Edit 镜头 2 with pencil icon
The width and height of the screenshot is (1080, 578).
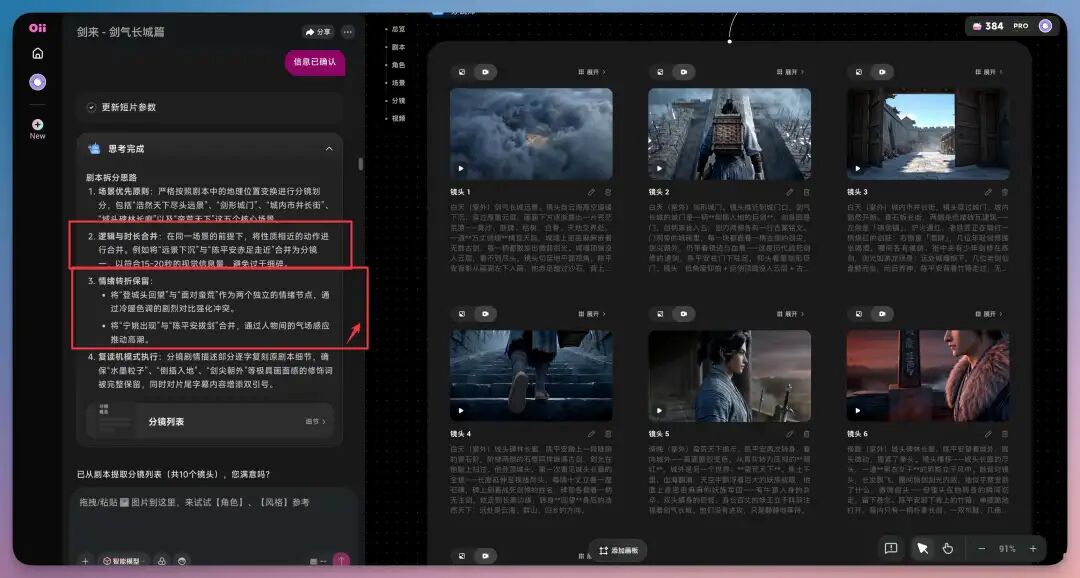pos(790,192)
